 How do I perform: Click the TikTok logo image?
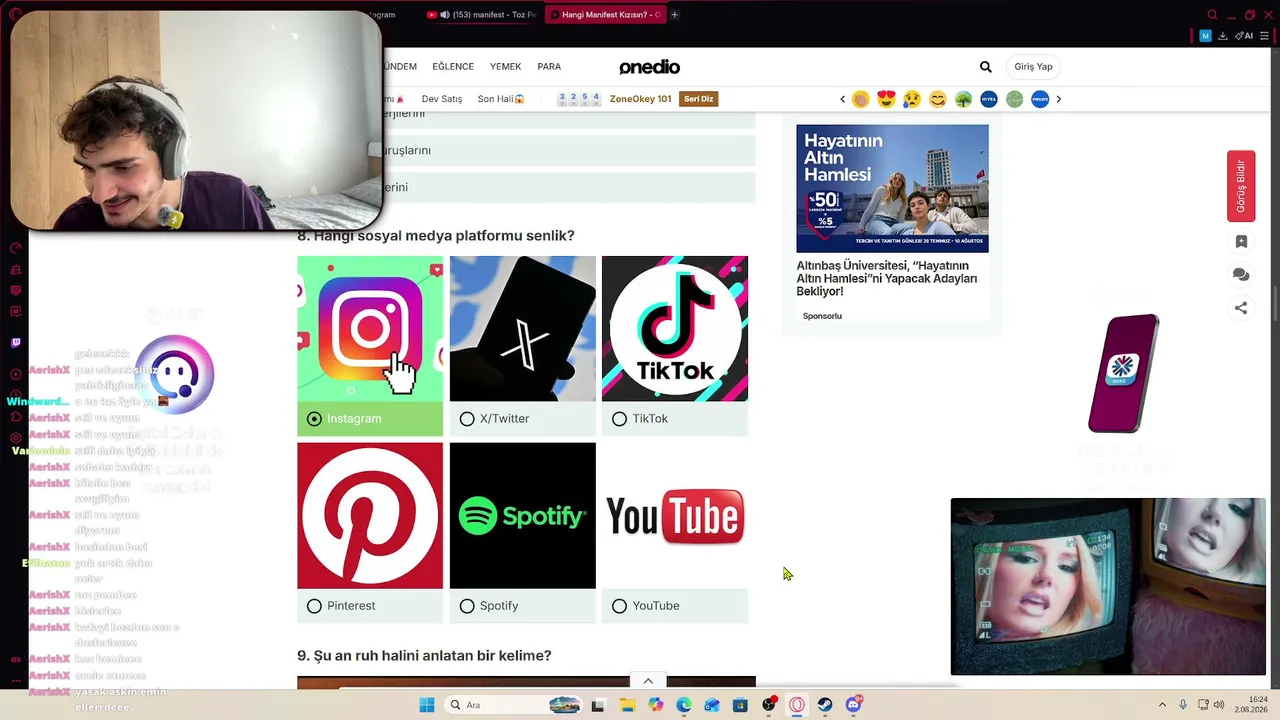tap(675, 329)
